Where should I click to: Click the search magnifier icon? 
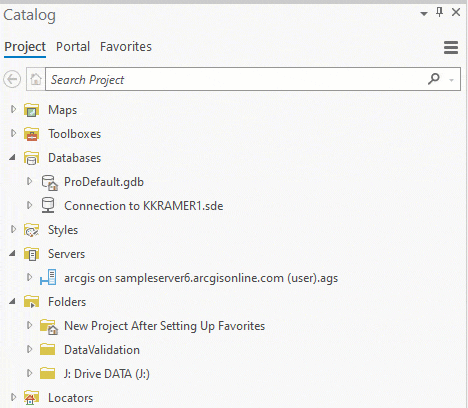[434, 79]
